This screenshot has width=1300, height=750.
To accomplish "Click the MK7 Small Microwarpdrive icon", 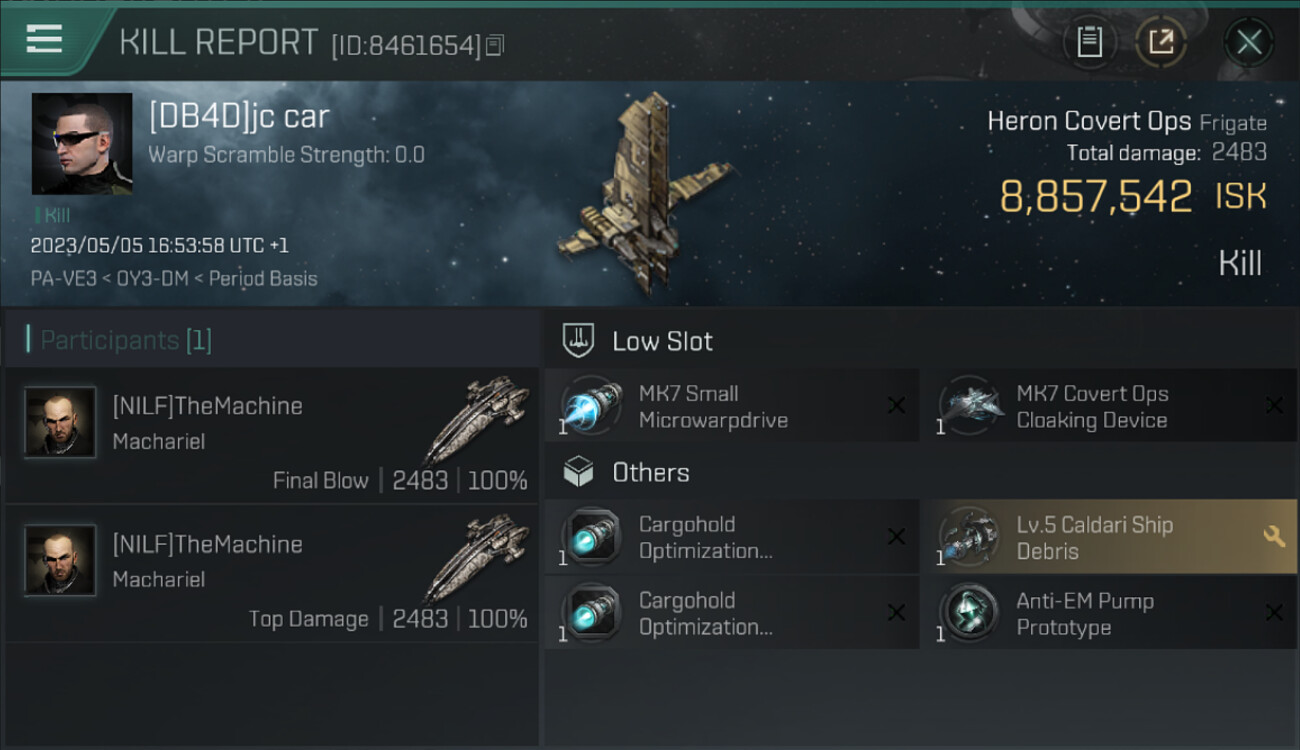I will (591, 406).
